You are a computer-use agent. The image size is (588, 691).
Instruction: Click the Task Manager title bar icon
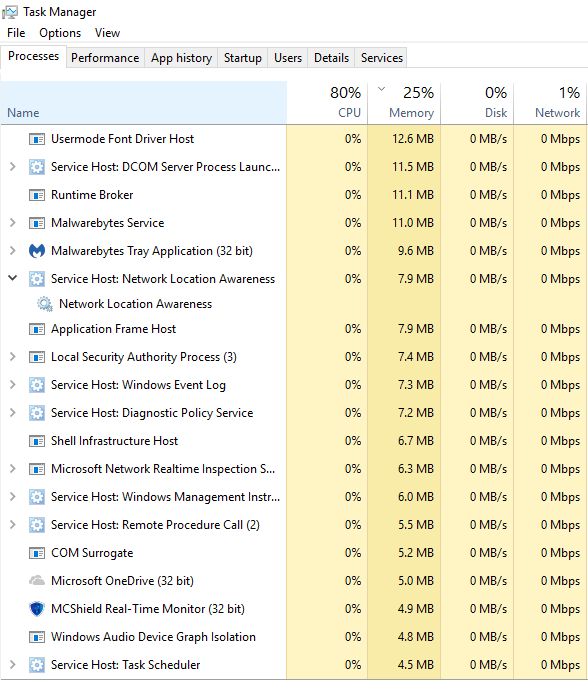[x=10, y=12]
